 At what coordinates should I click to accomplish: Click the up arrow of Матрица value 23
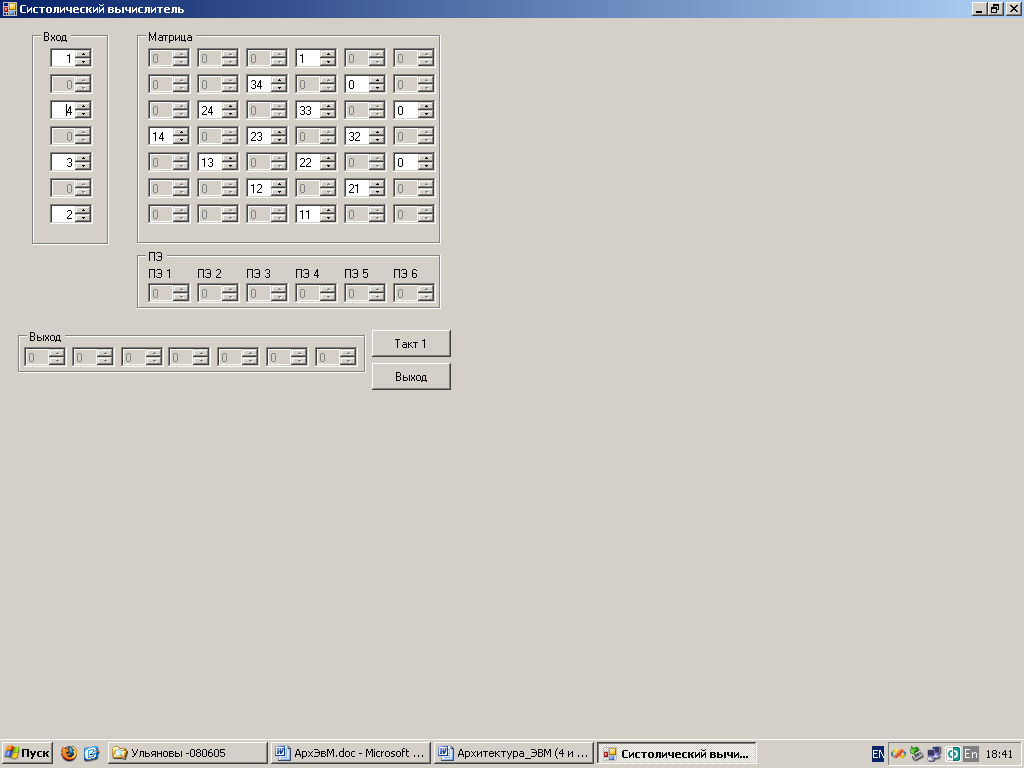[279, 132]
